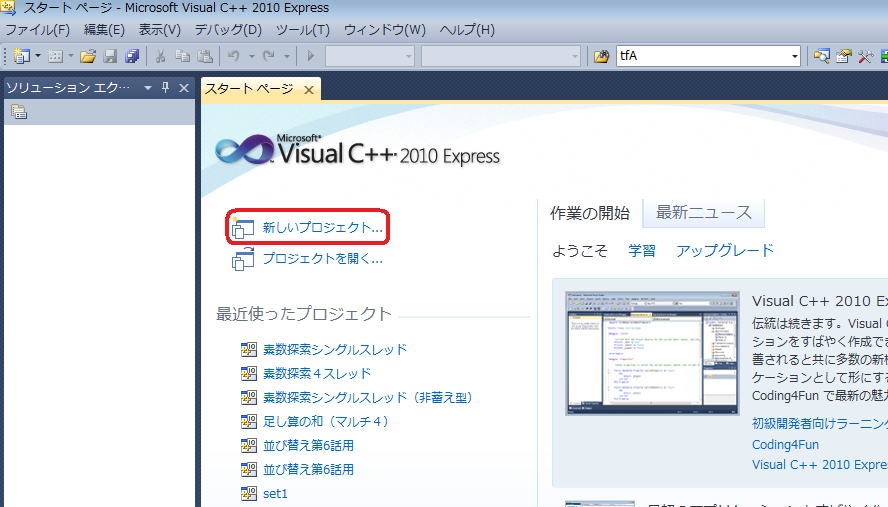Click the Solution Explorer properties icon
The image size is (888, 507).
click(19, 112)
